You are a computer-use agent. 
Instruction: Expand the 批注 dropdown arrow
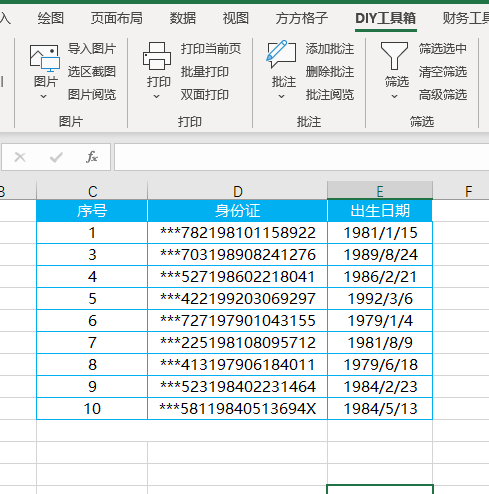click(x=282, y=97)
